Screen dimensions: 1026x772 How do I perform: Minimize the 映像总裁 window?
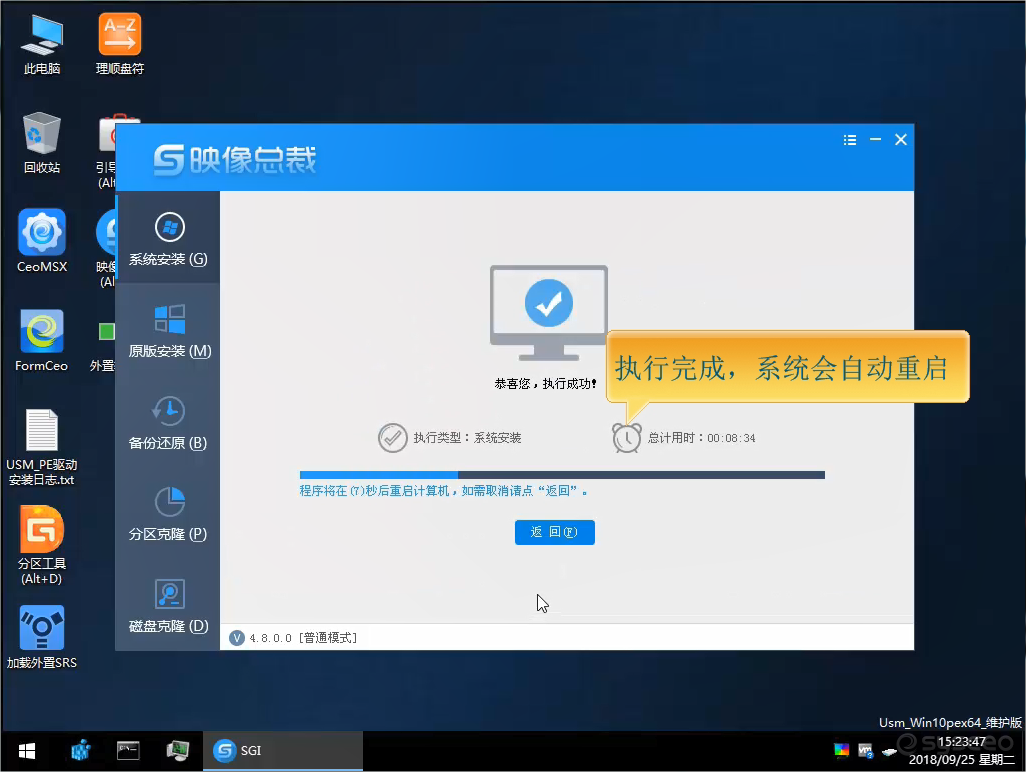click(875, 139)
